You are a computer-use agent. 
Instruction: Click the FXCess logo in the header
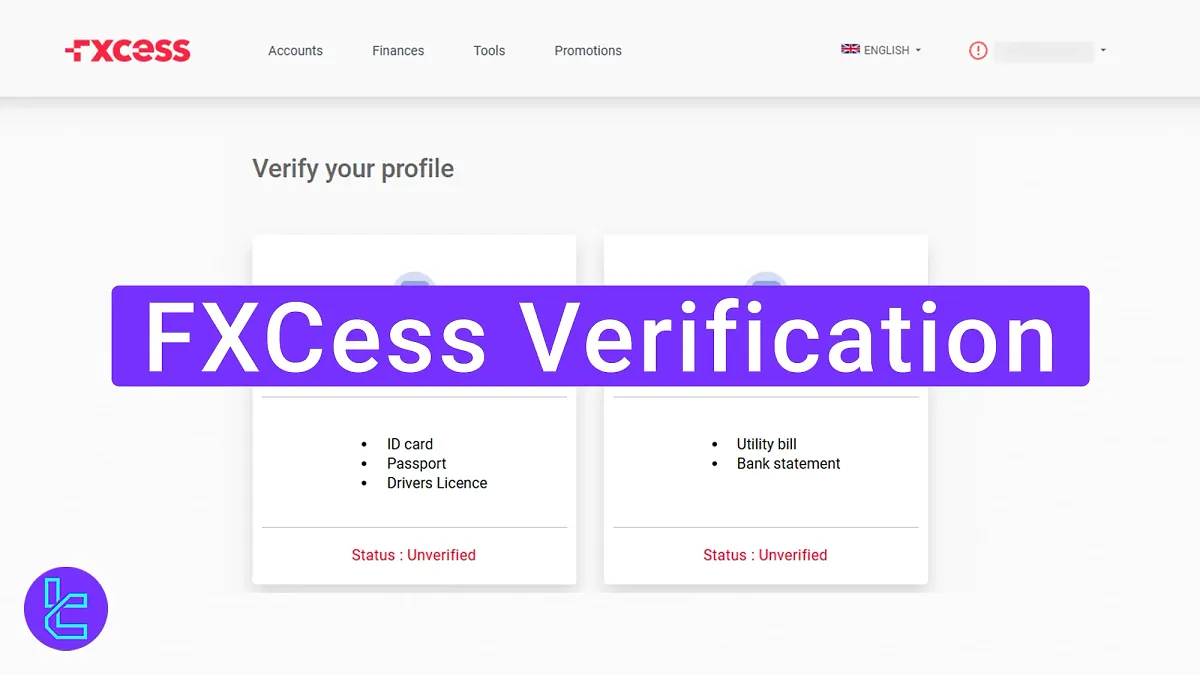pos(127,47)
